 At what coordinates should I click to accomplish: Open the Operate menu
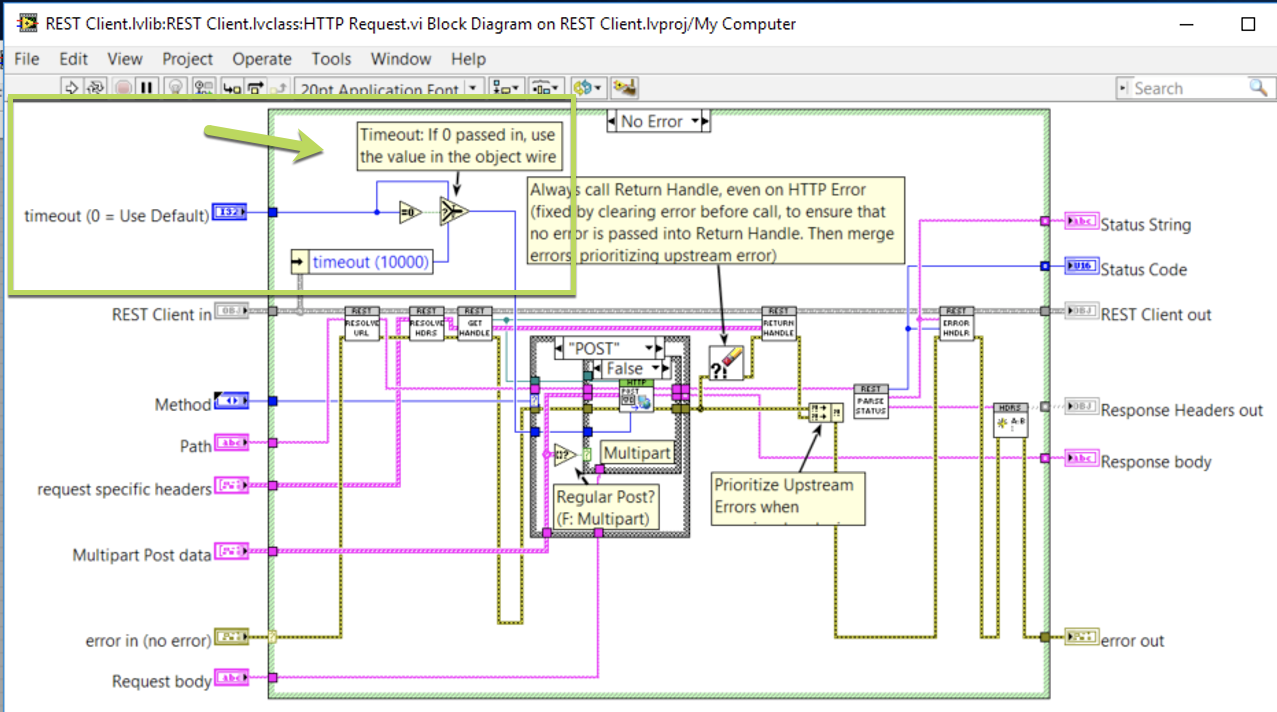(261, 59)
